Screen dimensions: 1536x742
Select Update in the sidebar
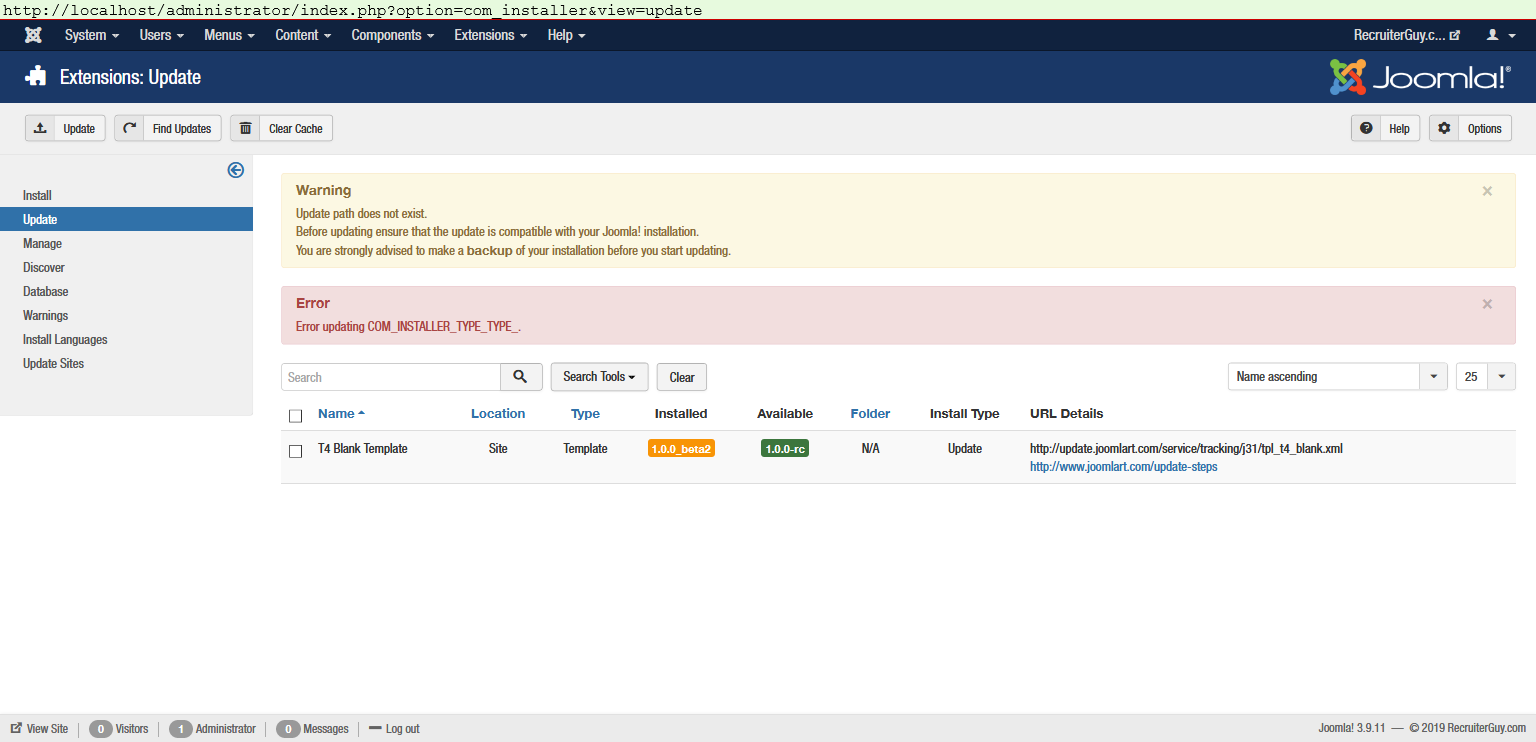click(x=126, y=219)
